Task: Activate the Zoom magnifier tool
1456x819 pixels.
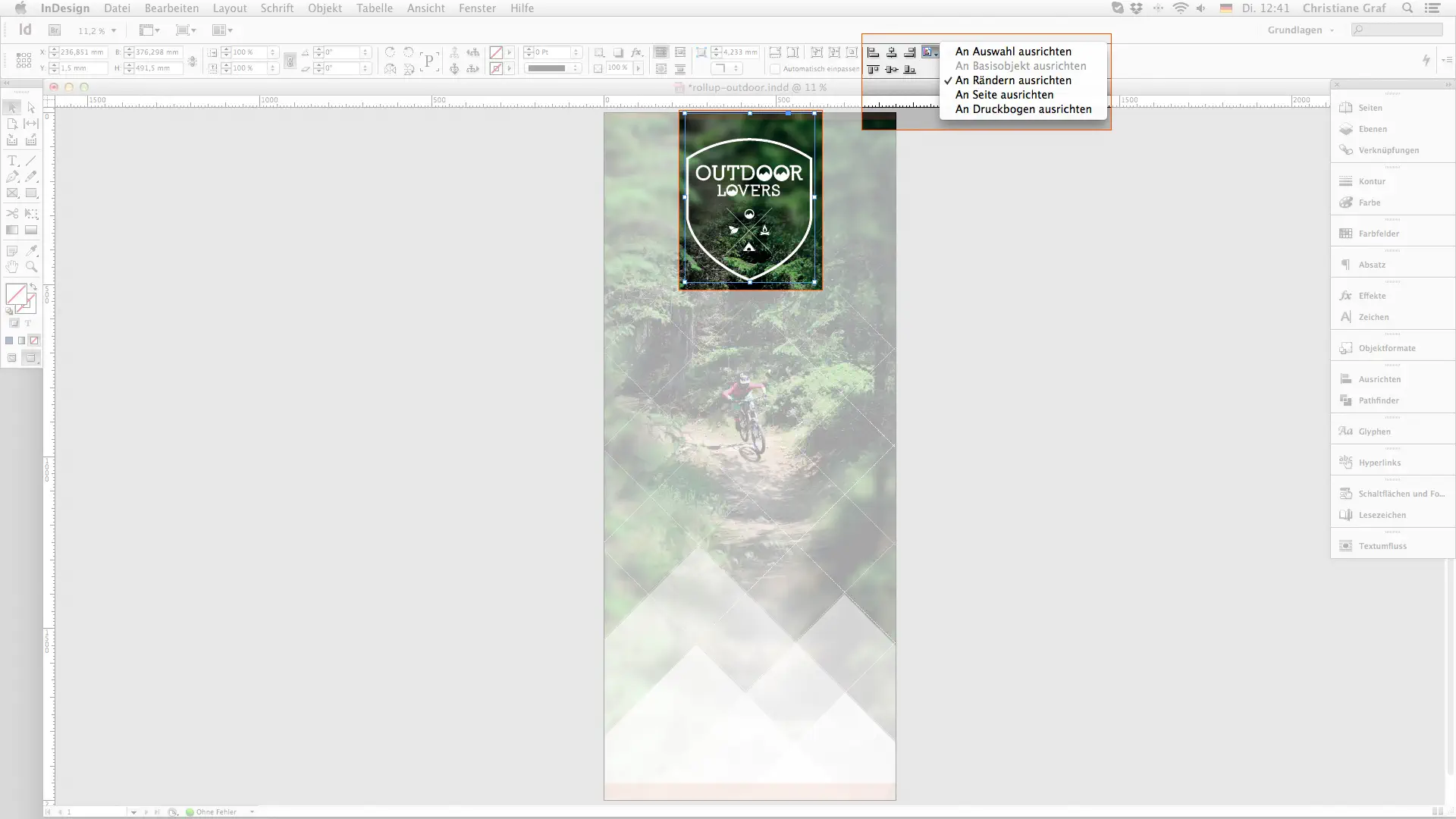Action: point(31,267)
